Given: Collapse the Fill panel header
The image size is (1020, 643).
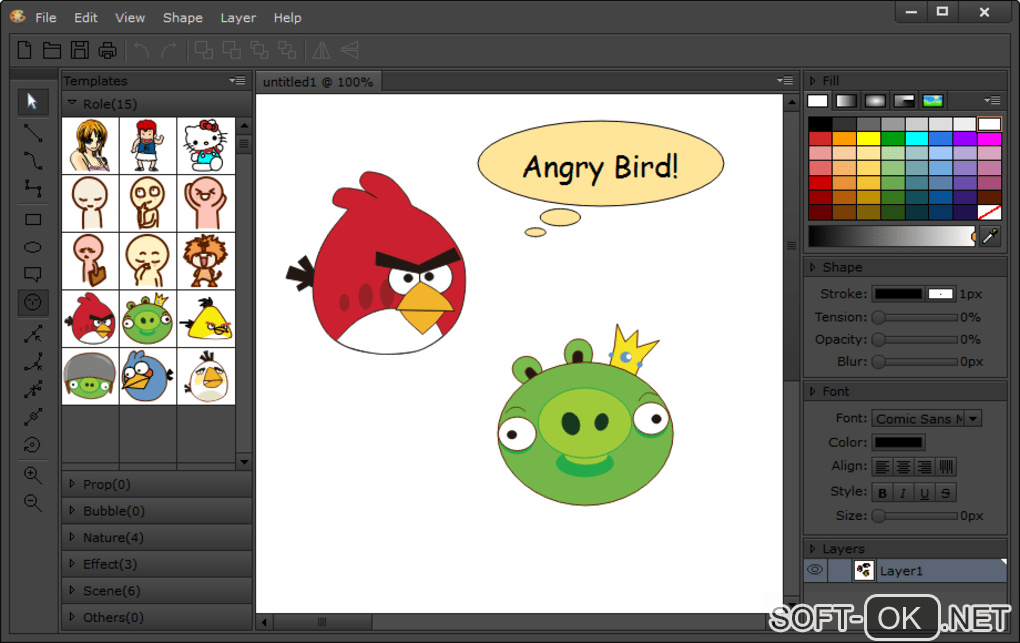Looking at the screenshot, I should pos(906,81).
